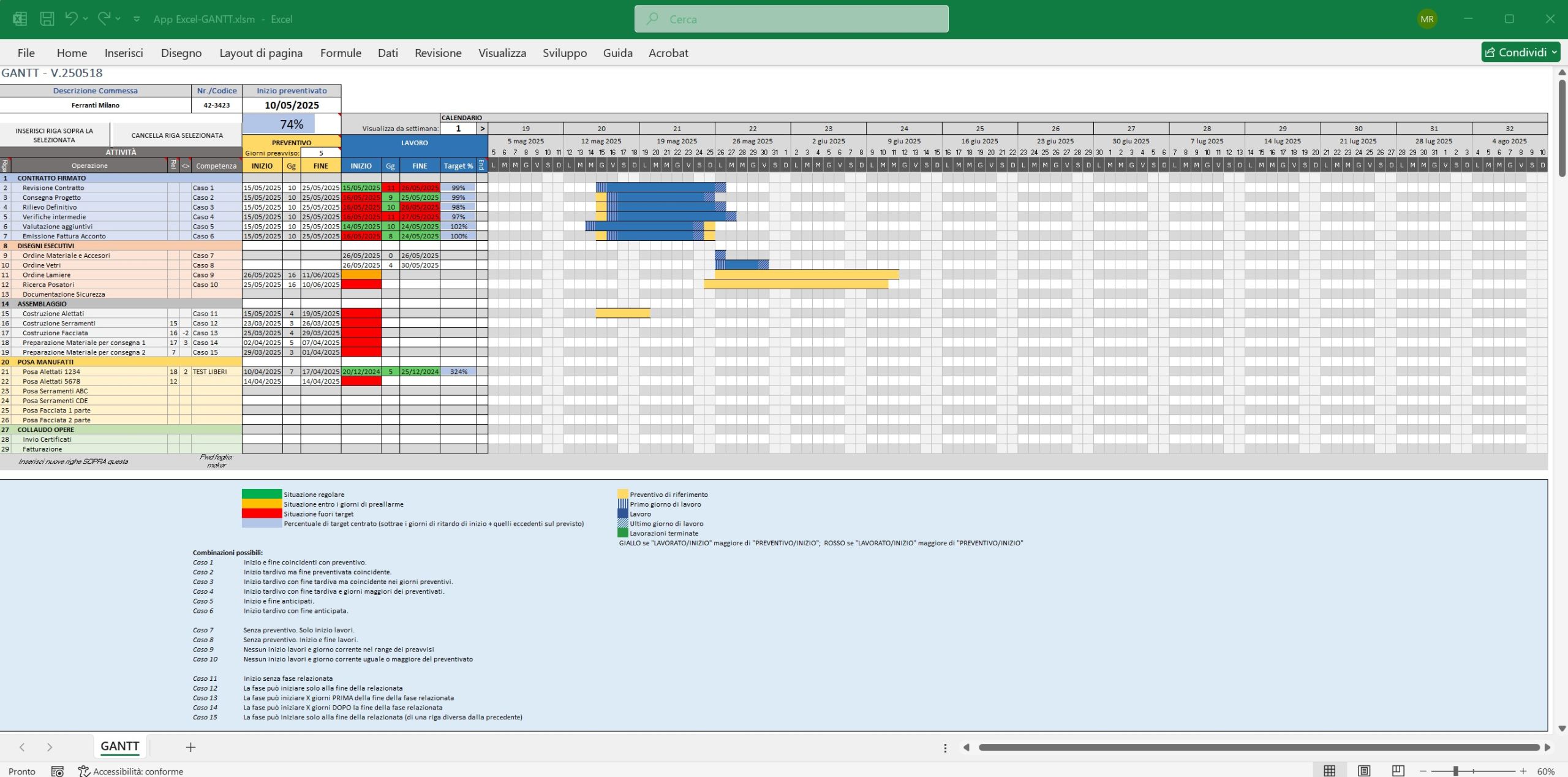
Task: Click CANCELLA RIGA SELEZIONATA button
Action: click(x=177, y=135)
